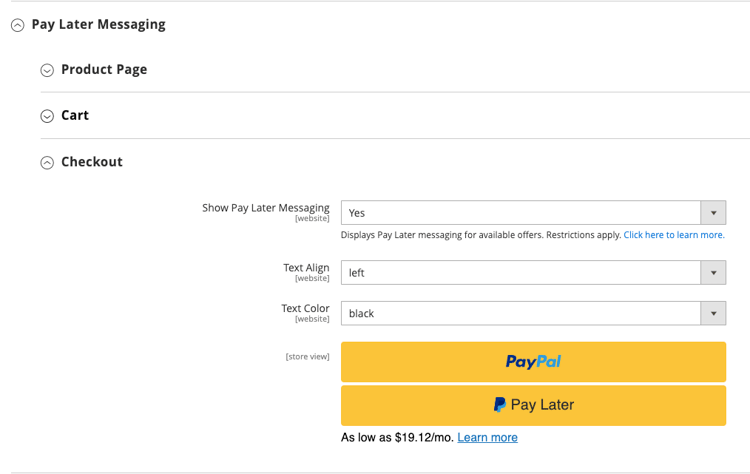The width and height of the screenshot is (750, 474).
Task: Collapse Pay Later Messaging section chevron icon
Action: click(17, 26)
